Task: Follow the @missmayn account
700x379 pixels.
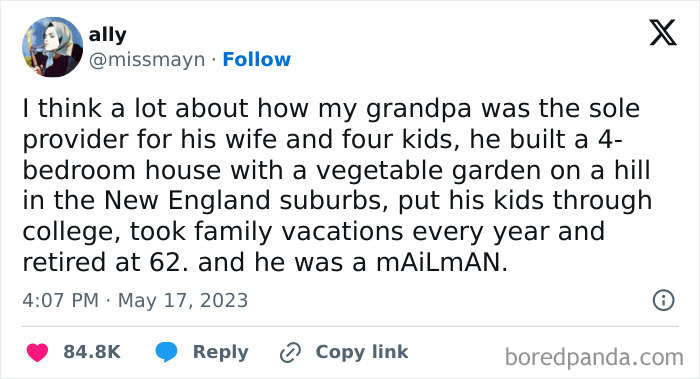Action: 257,59
